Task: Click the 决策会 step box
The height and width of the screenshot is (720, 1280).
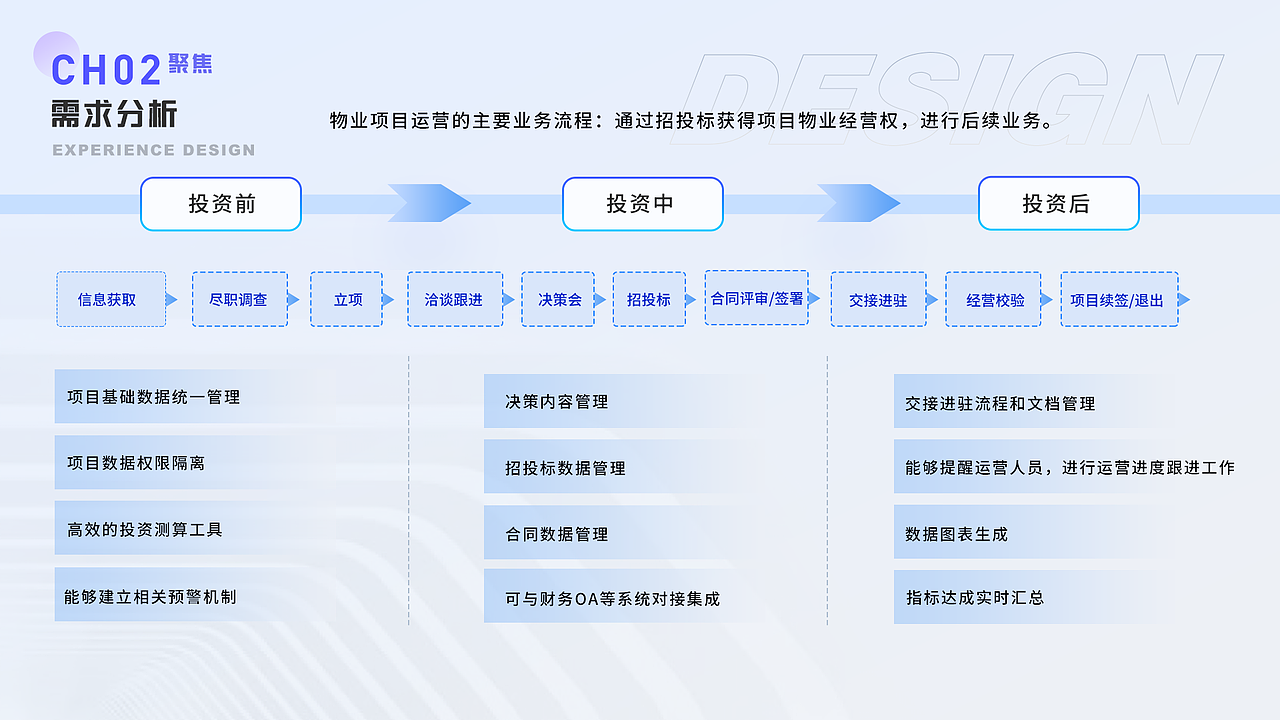Action: coord(558,299)
